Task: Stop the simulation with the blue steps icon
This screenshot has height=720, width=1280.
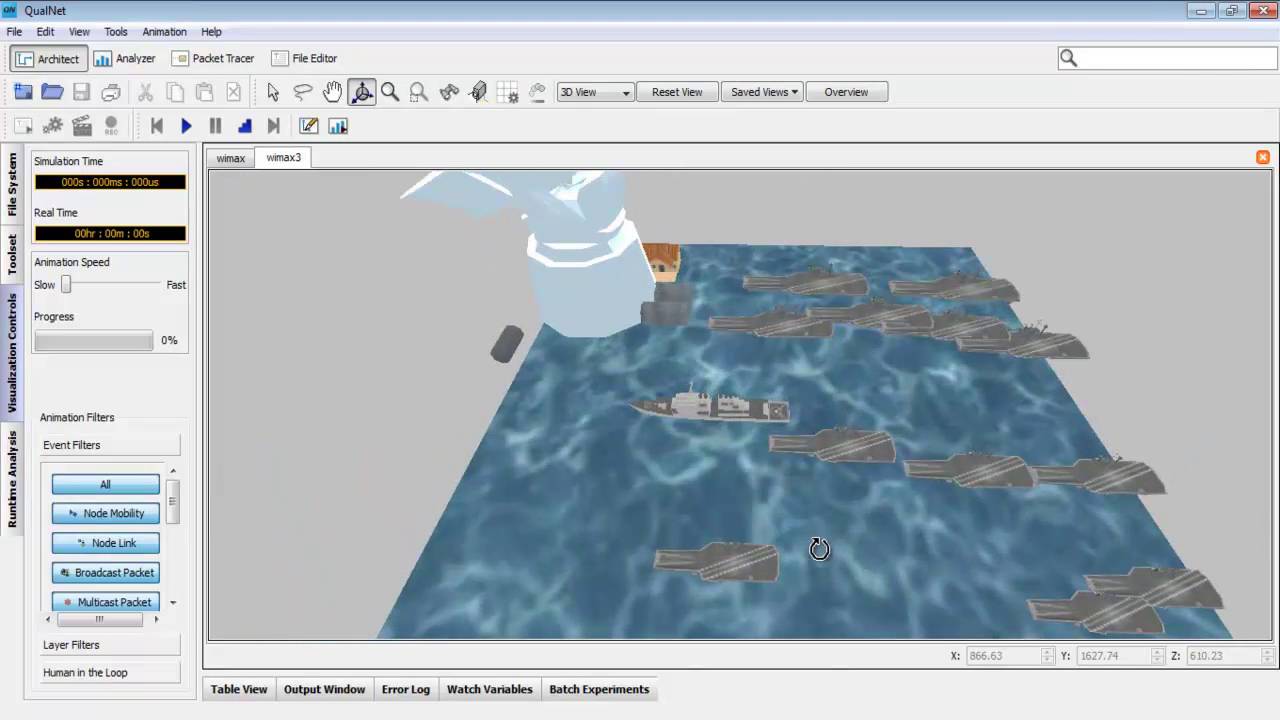Action: pos(245,126)
